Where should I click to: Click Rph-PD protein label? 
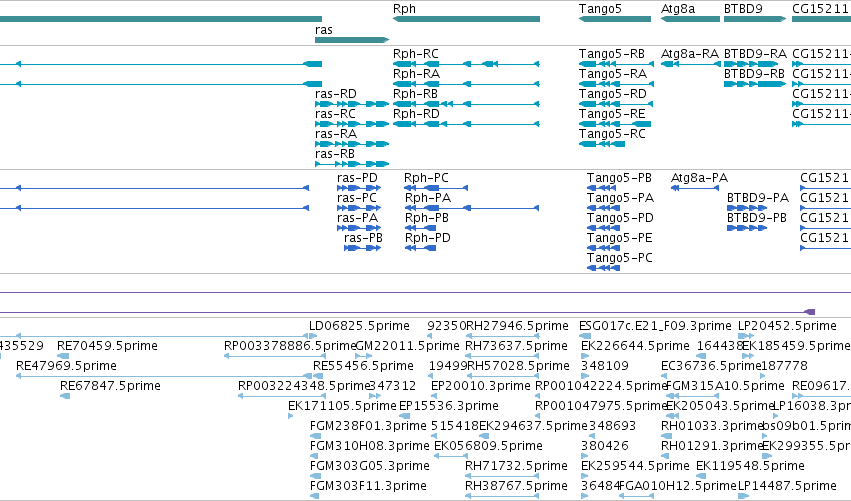coord(428,238)
